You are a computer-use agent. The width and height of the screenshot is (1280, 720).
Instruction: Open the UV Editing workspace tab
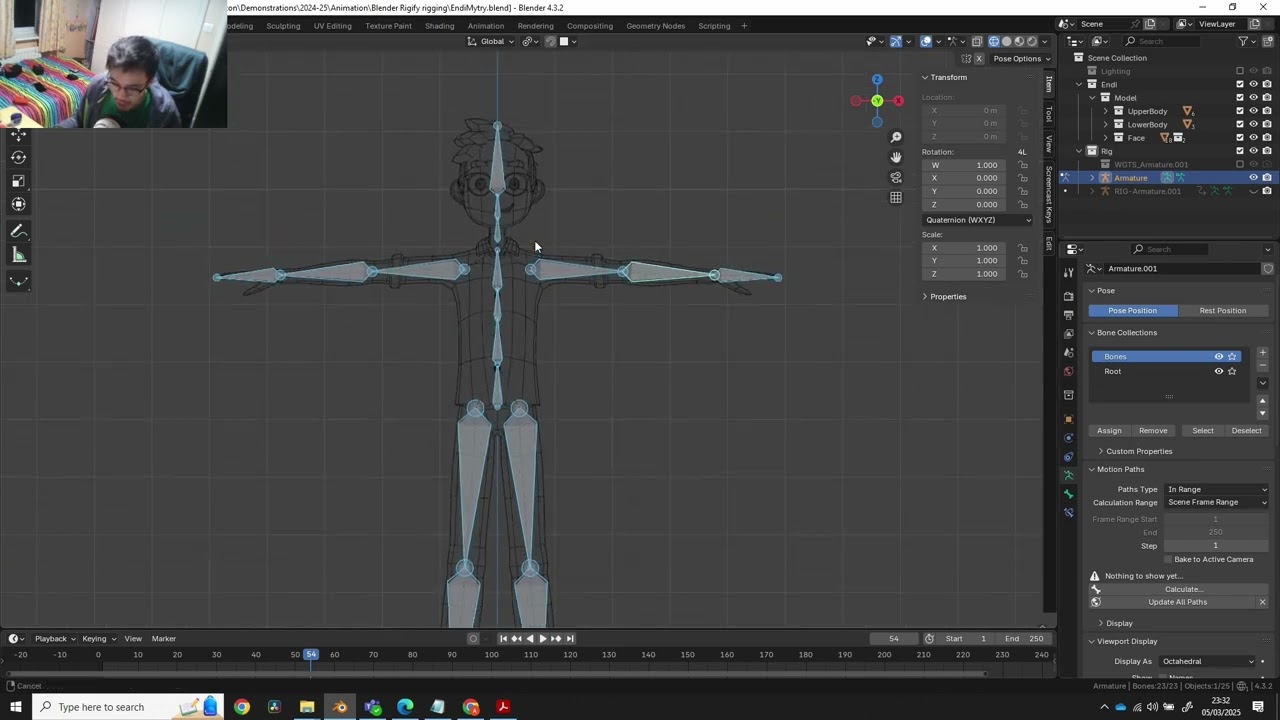(332, 25)
